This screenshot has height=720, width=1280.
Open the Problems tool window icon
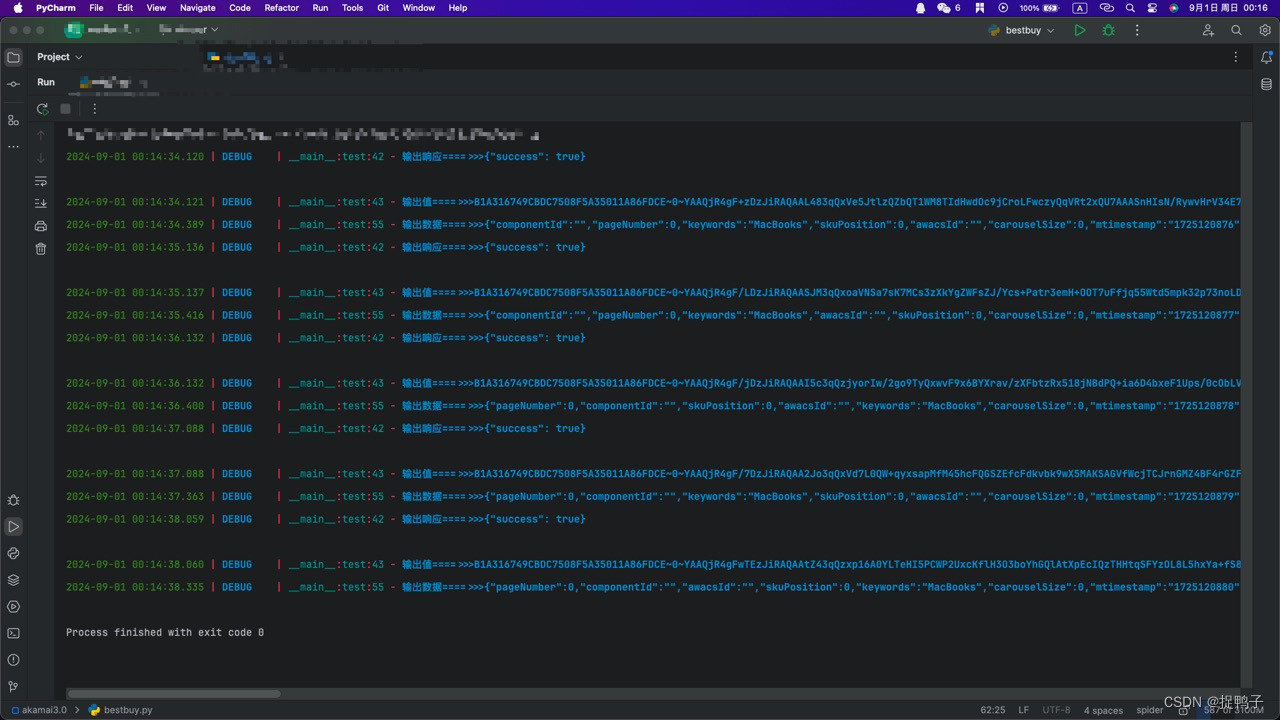[x=13, y=660]
